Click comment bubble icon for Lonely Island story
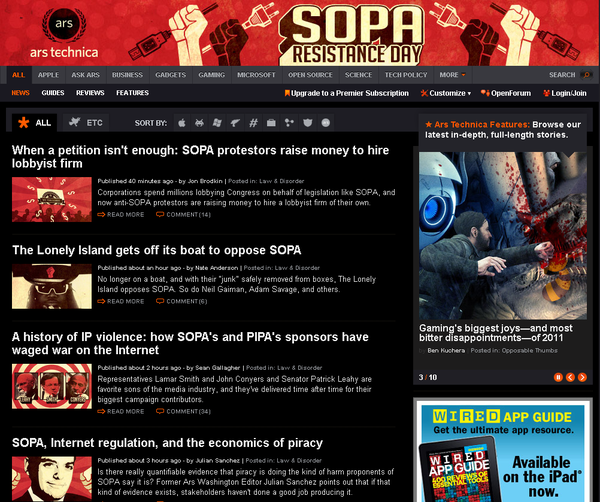 click(160, 301)
